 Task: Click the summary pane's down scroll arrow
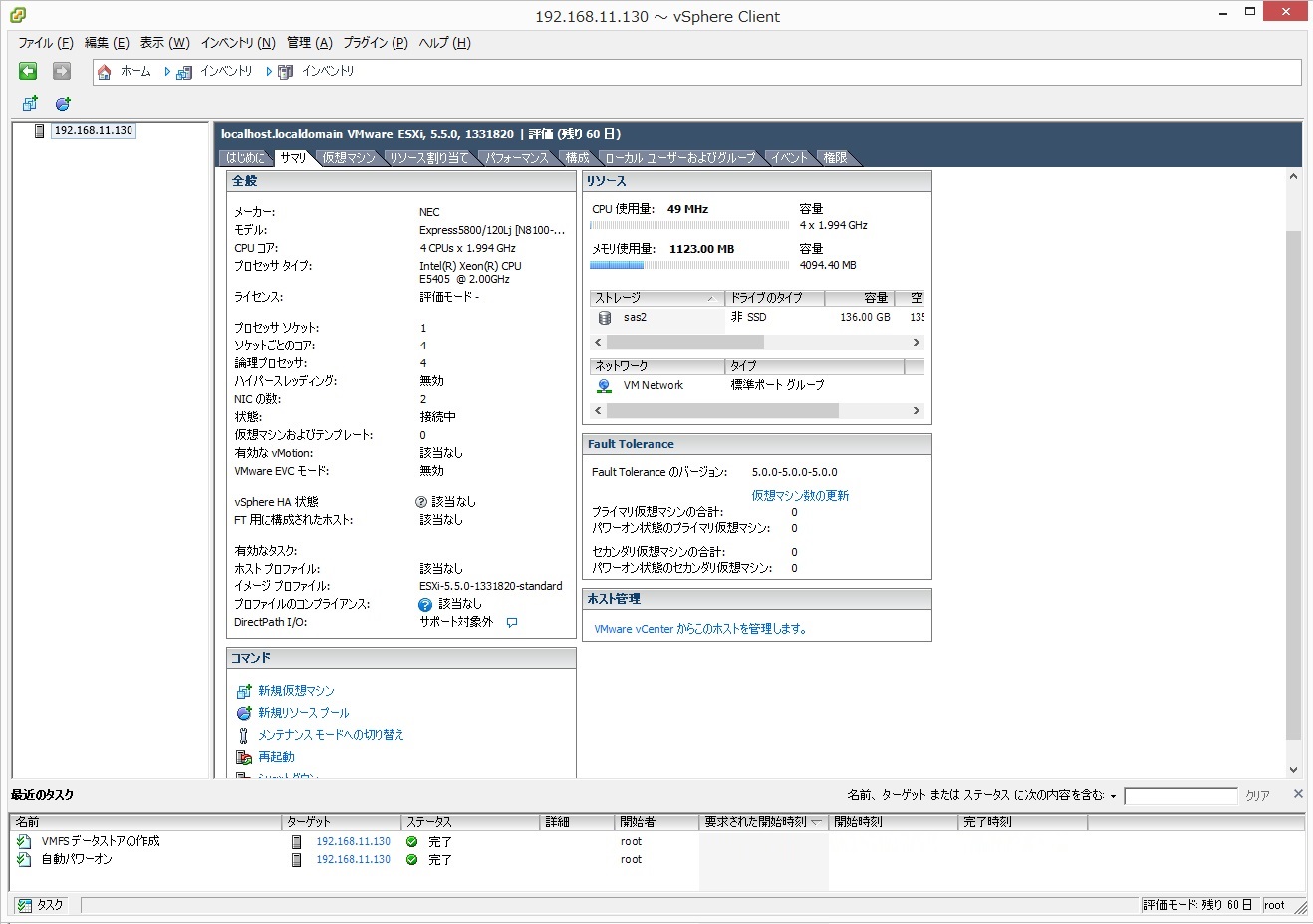(x=1294, y=770)
